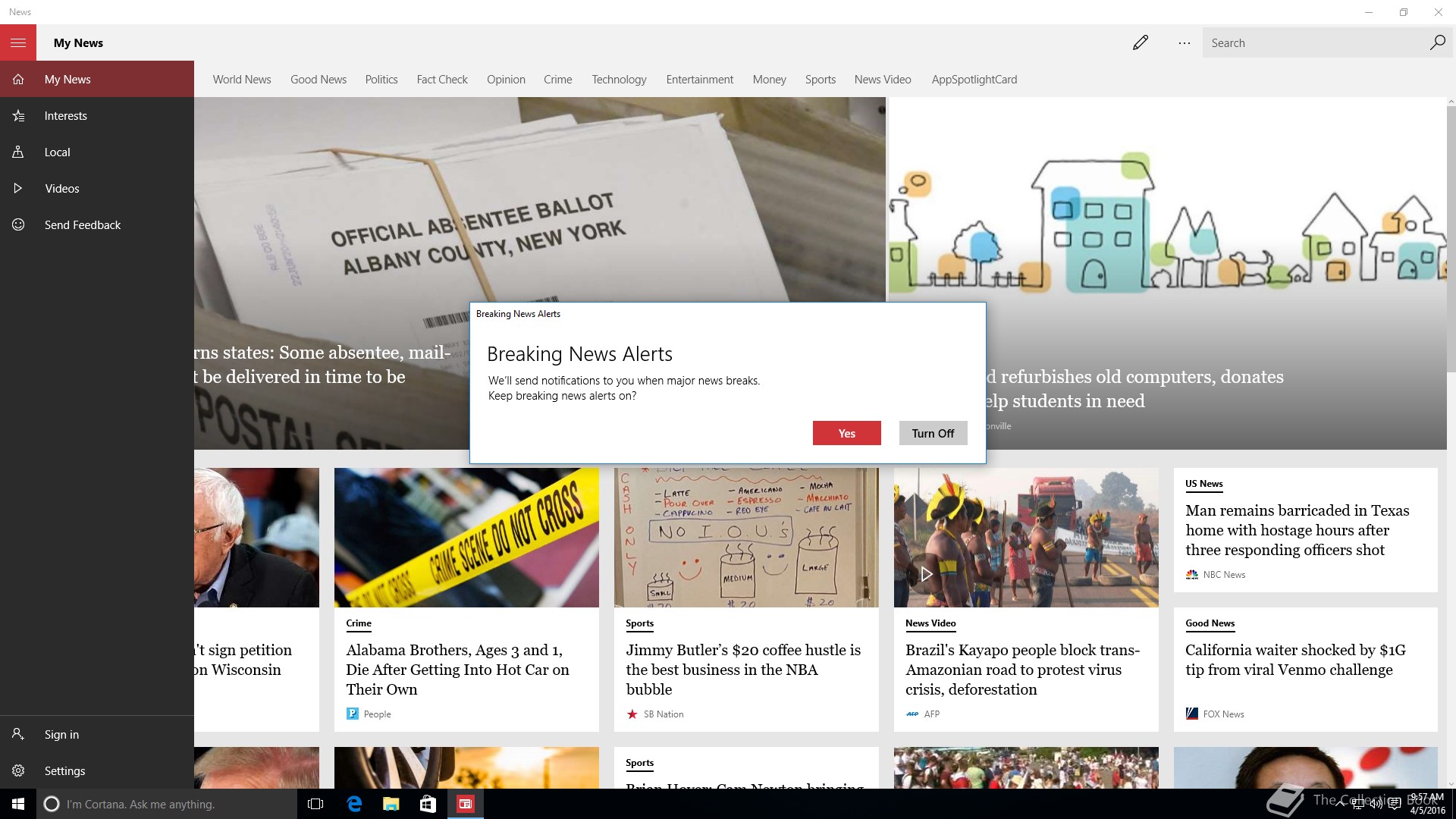Click the settings gear icon
Viewport: 1456px width, 819px height.
(x=18, y=770)
